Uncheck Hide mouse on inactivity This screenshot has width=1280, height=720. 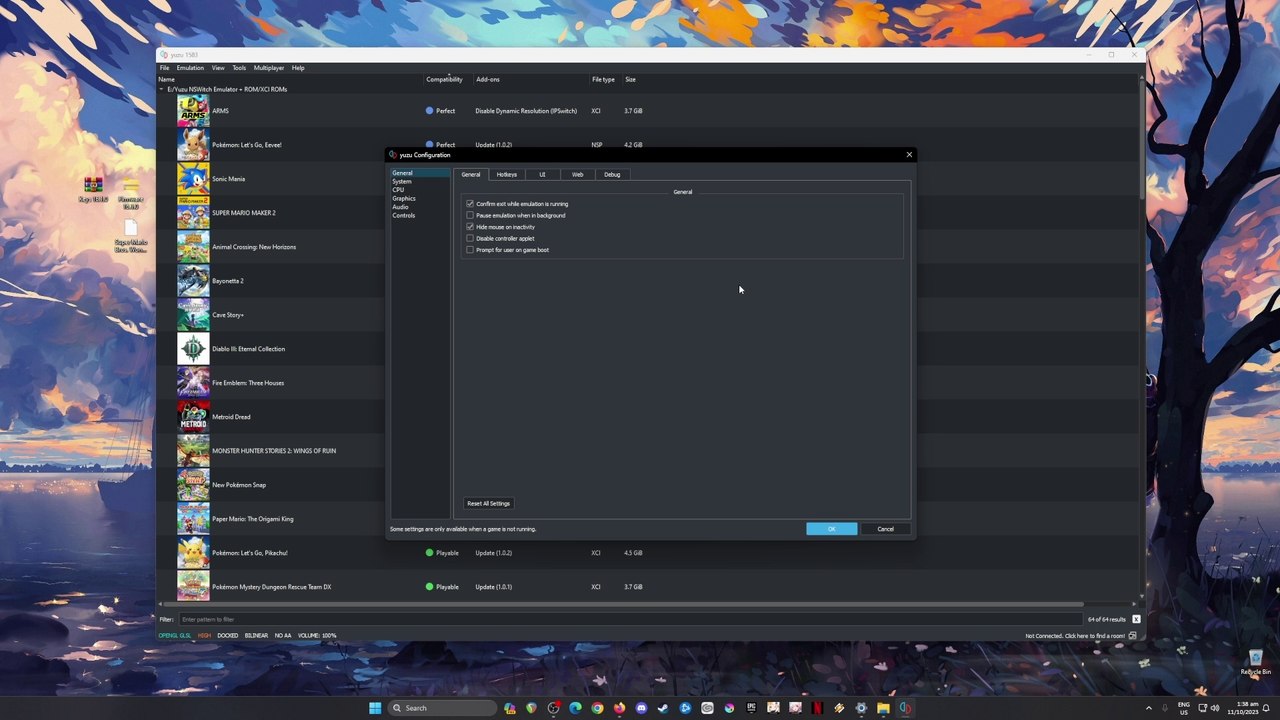click(470, 227)
